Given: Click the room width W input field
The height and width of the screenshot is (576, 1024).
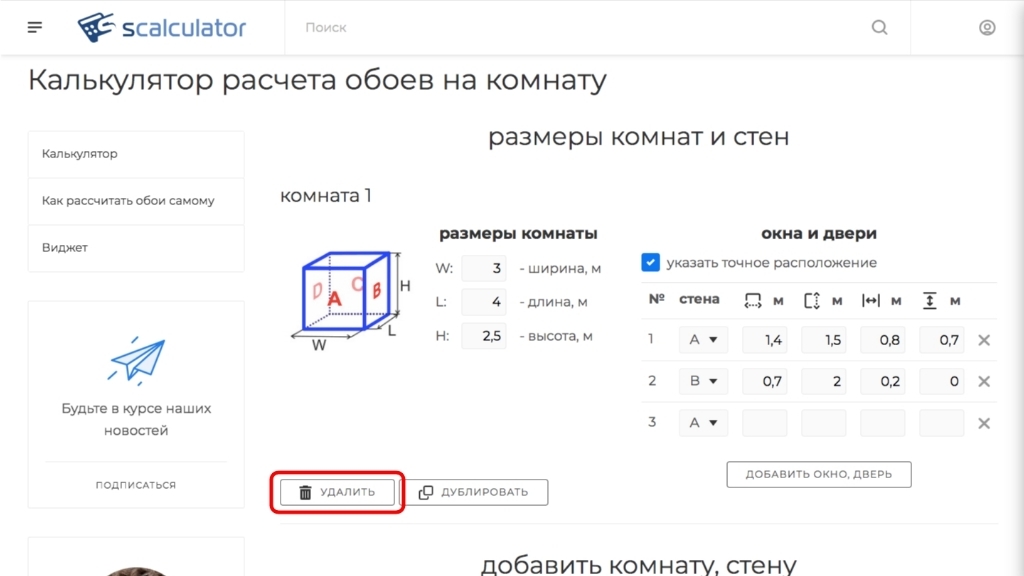Looking at the screenshot, I should 484,268.
